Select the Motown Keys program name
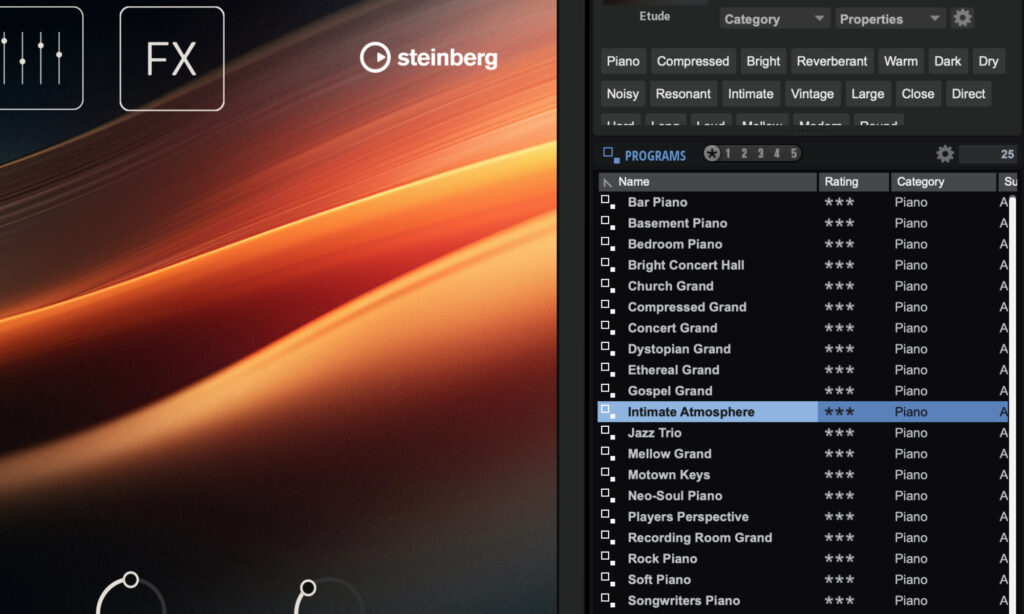Image resolution: width=1024 pixels, height=614 pixels. coord(669,475)
